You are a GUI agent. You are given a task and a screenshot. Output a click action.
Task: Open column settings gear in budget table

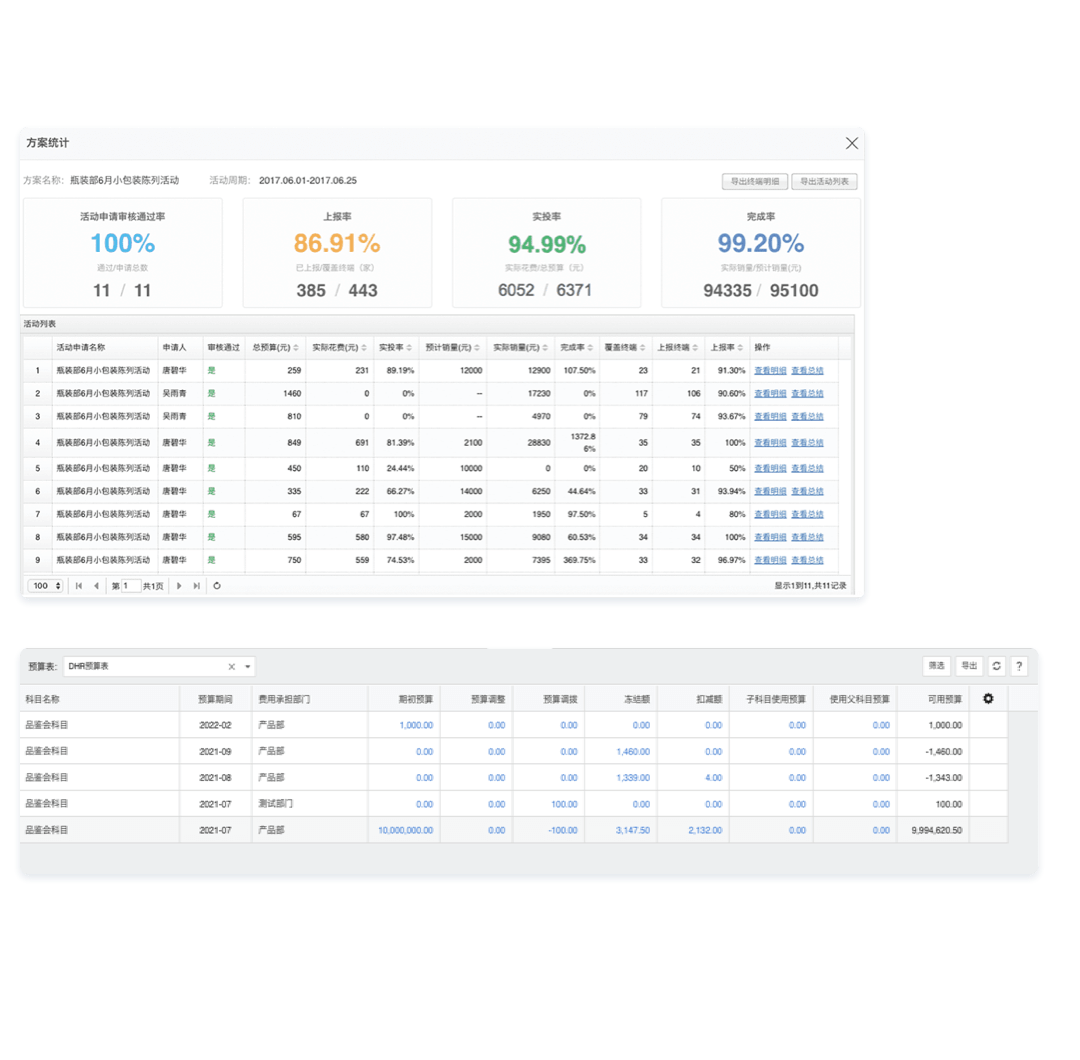pyautogui.click(x=988, y=698)
